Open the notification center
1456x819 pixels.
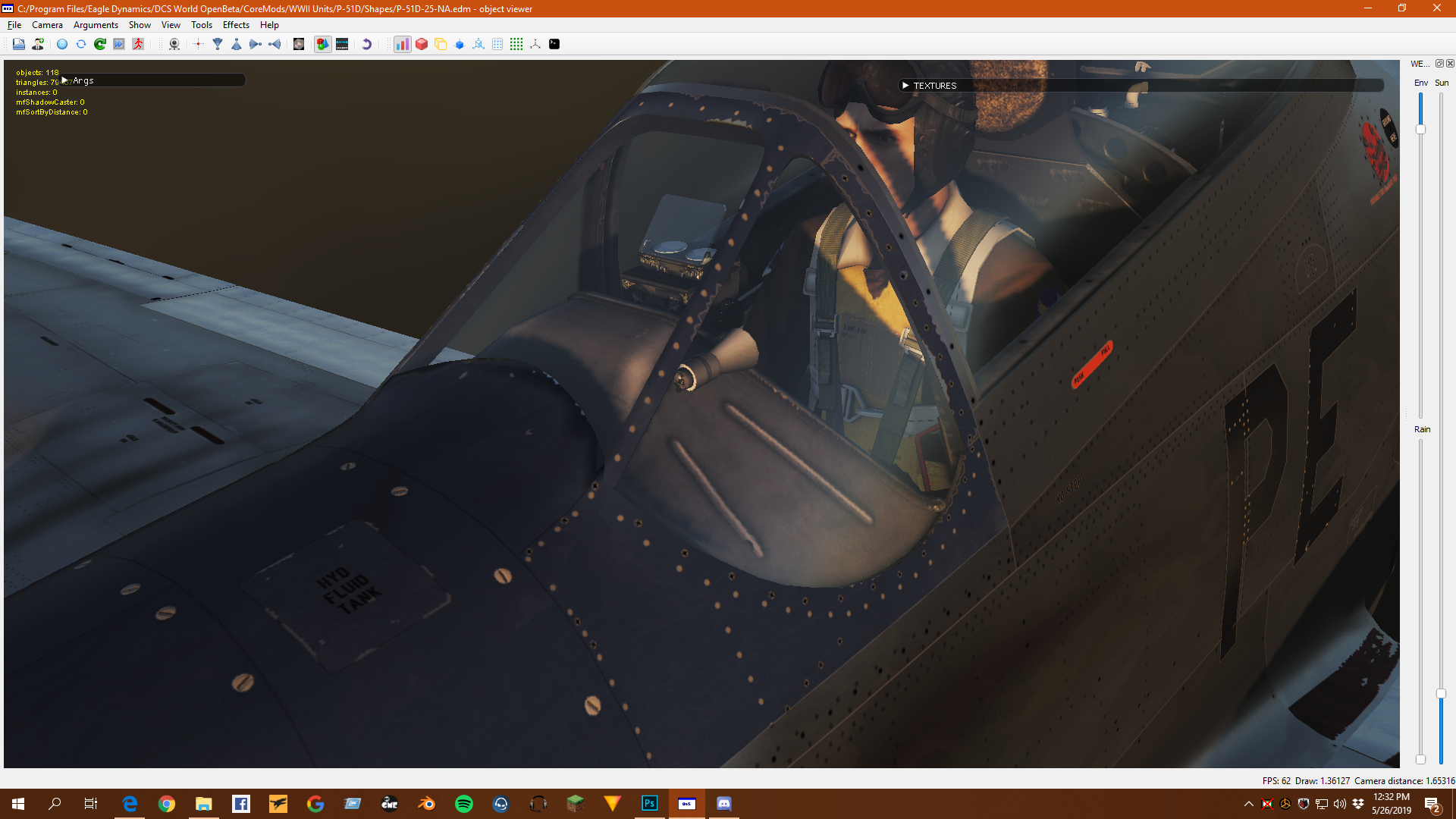[x=1432, y=804]
